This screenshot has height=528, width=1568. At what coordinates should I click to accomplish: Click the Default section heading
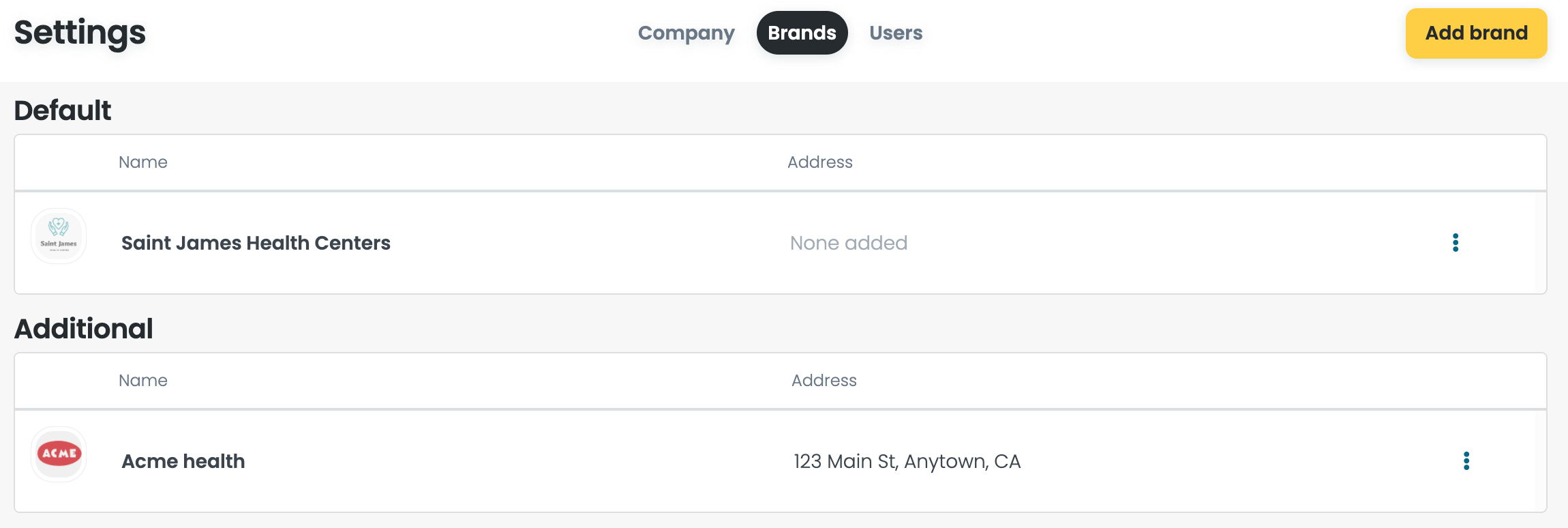click(x=62, y=111)
